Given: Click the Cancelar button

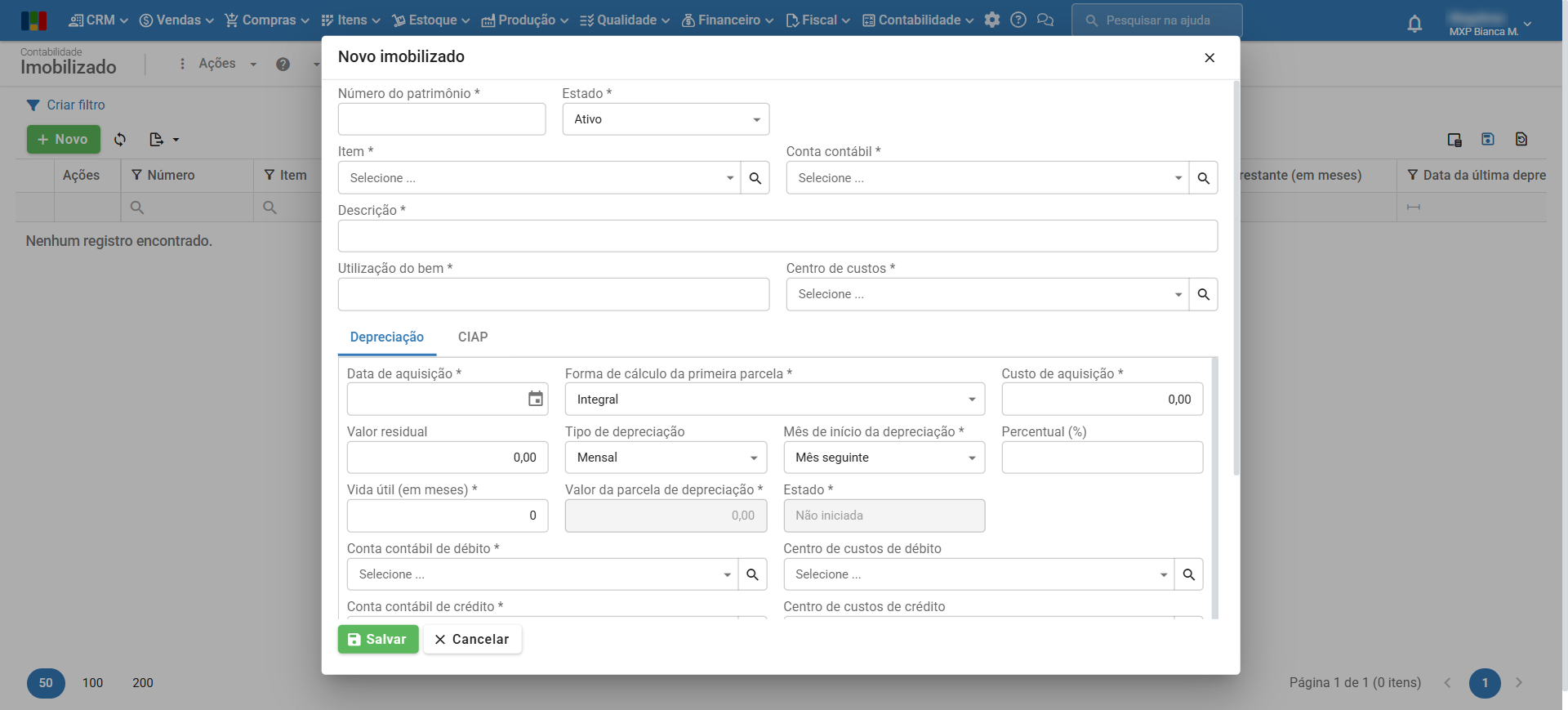Looking at the screenshot, I should coord(472,640).
